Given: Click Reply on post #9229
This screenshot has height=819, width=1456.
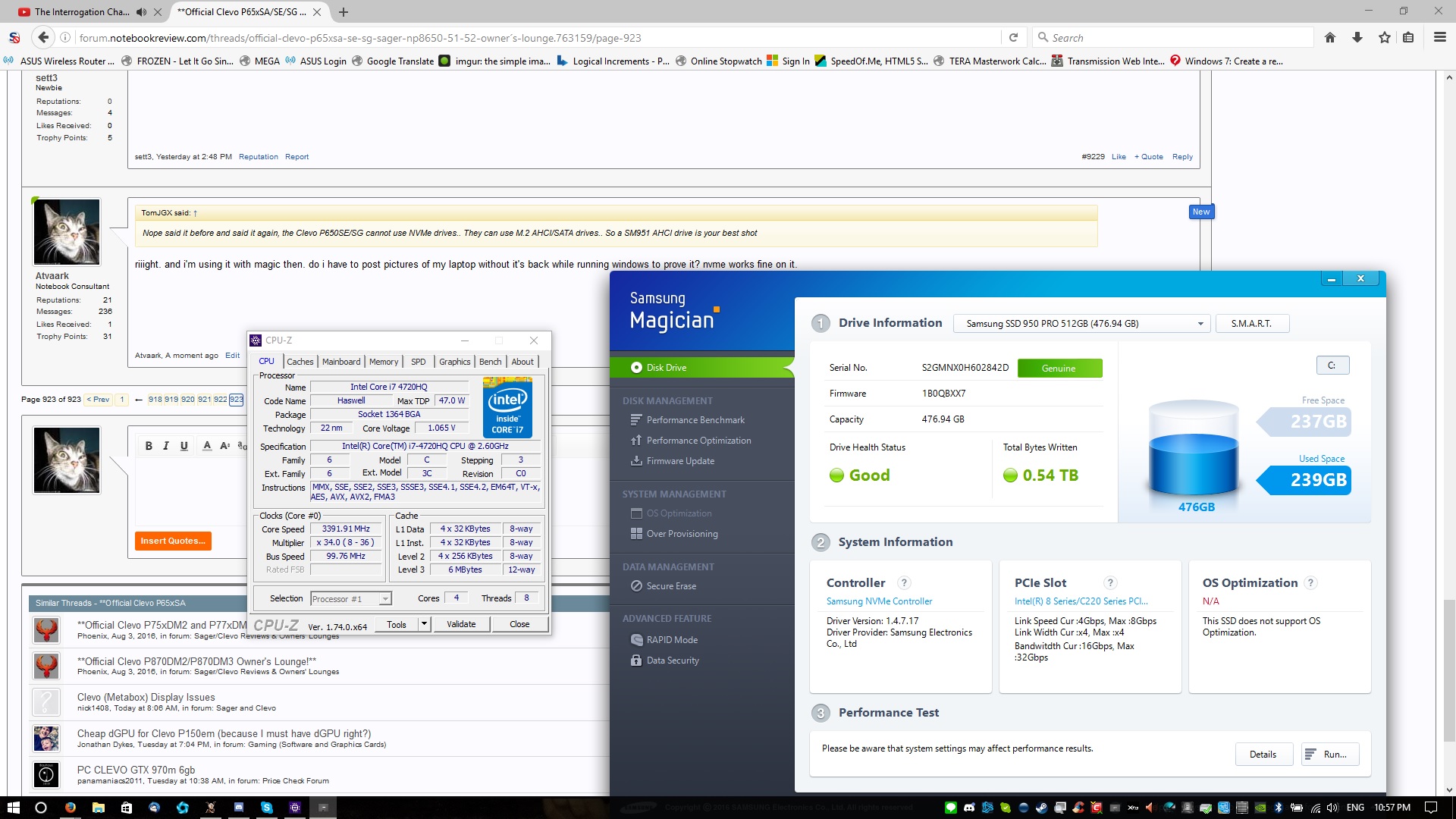Looking at the screenshot, I should (x=1182, y=157).
